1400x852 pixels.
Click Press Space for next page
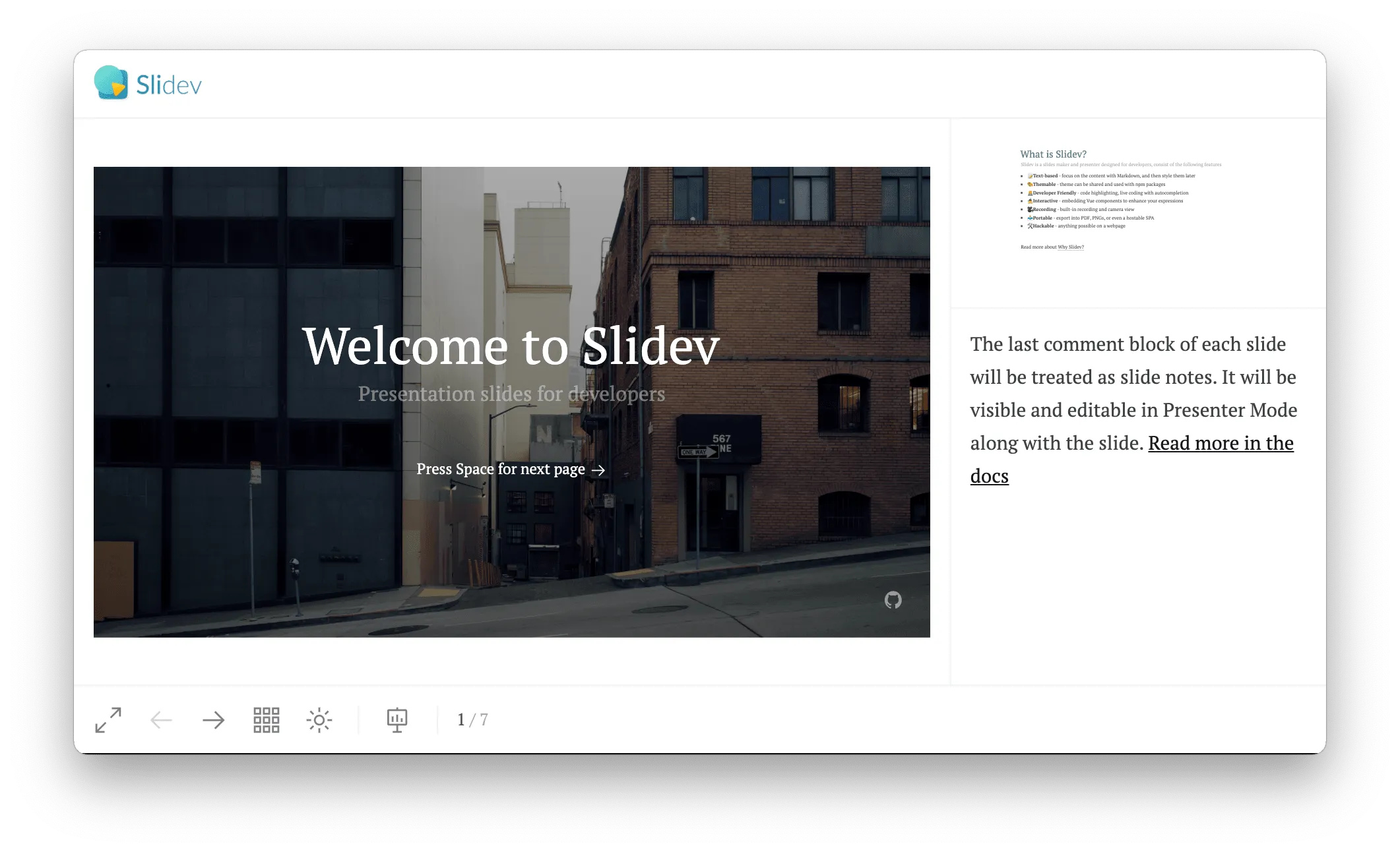500,469
